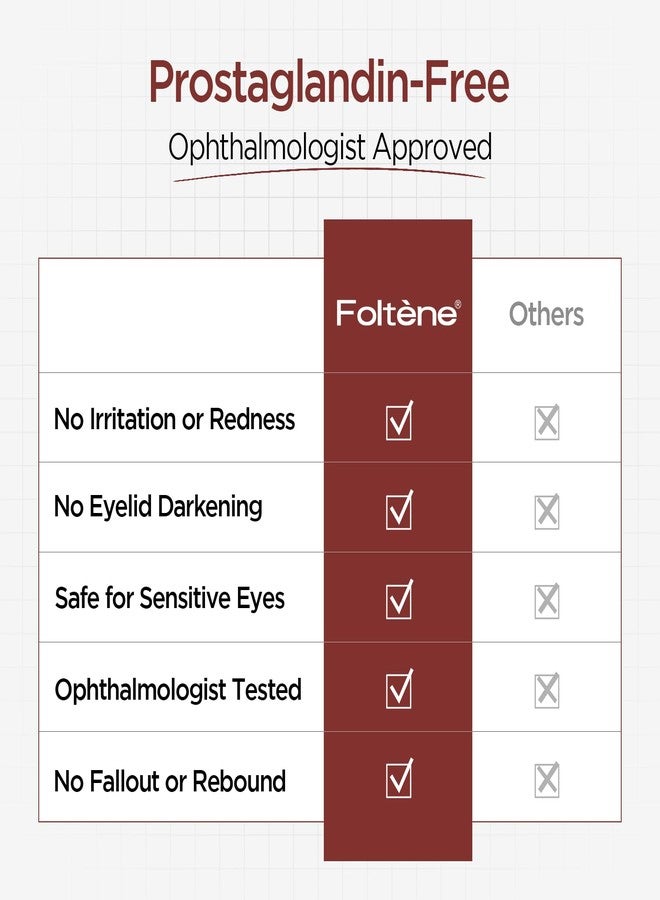This screenshot has height=900, width=660.
Task: Select the No Fallout or Rebound label
Action: tap(170, 781)
